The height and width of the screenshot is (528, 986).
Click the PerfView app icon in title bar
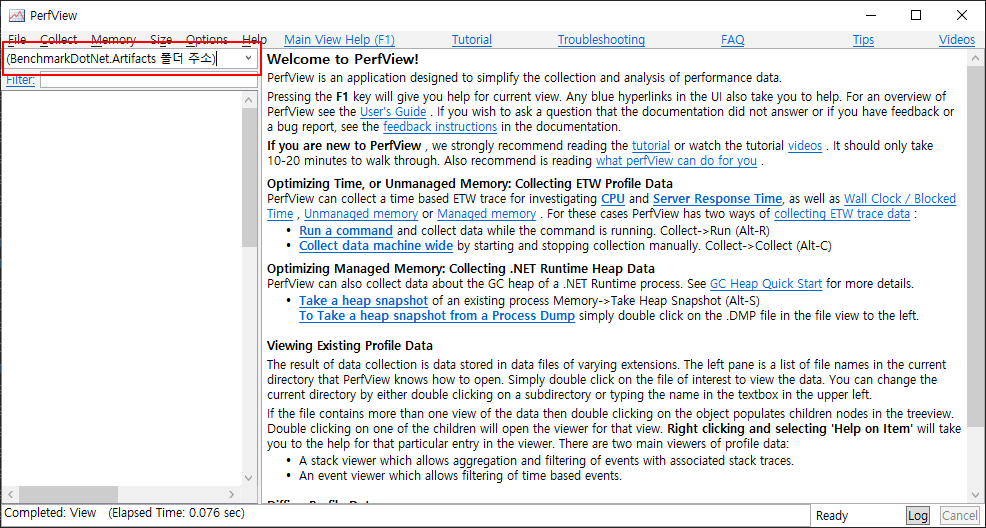click(x=16, y=16)
